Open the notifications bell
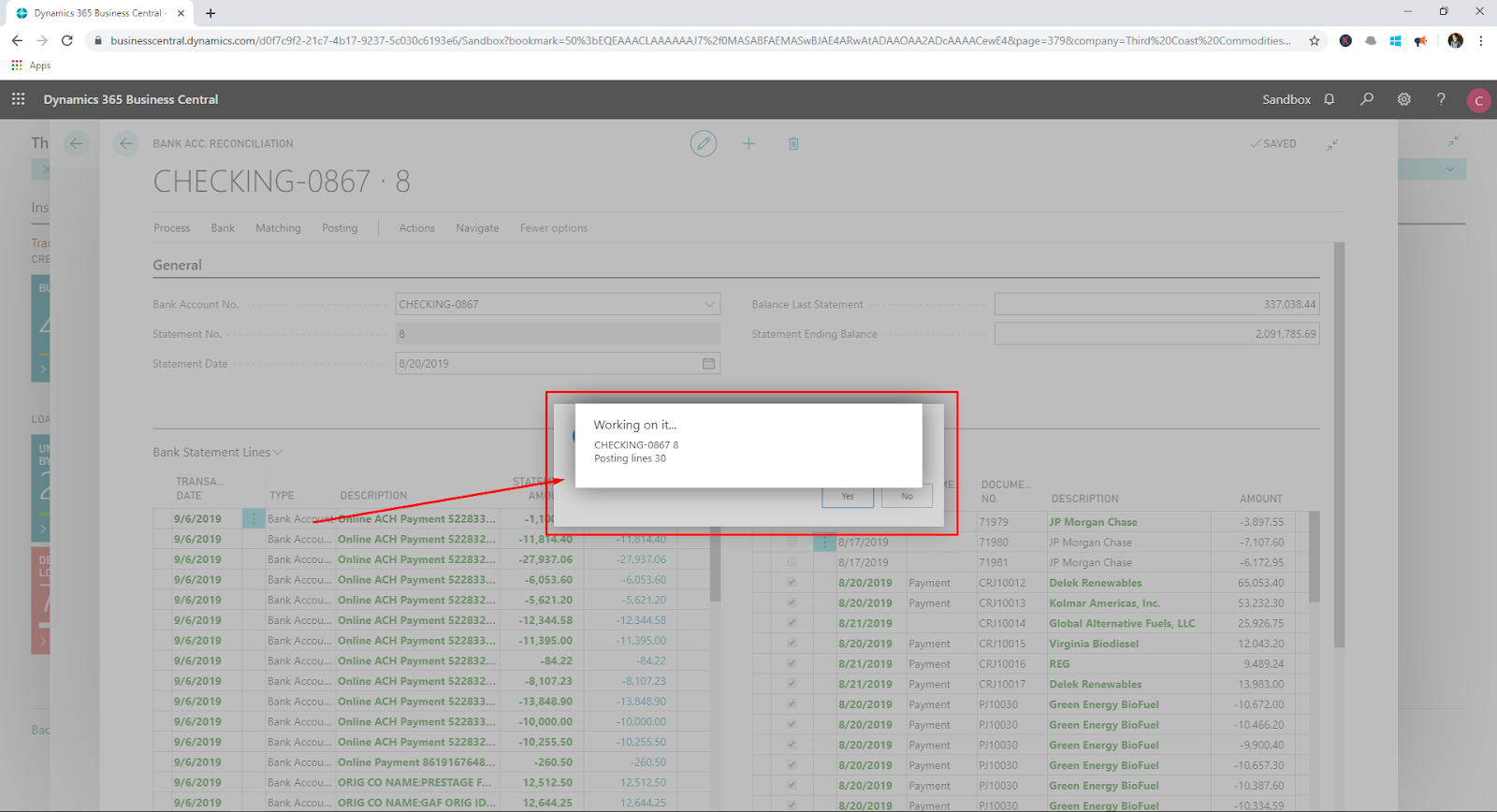 point(1330,99)
